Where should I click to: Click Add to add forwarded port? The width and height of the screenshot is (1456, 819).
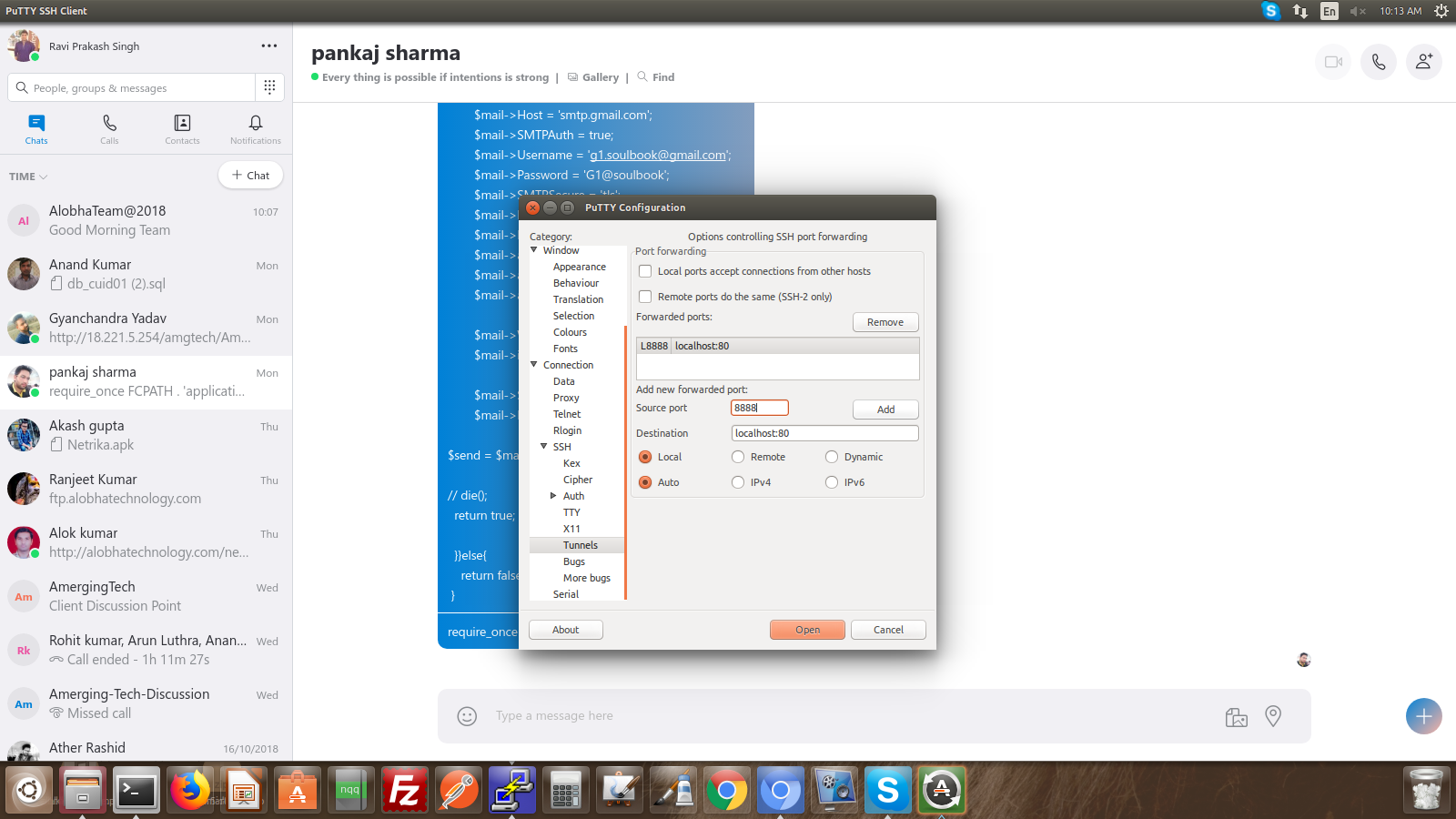885,409
